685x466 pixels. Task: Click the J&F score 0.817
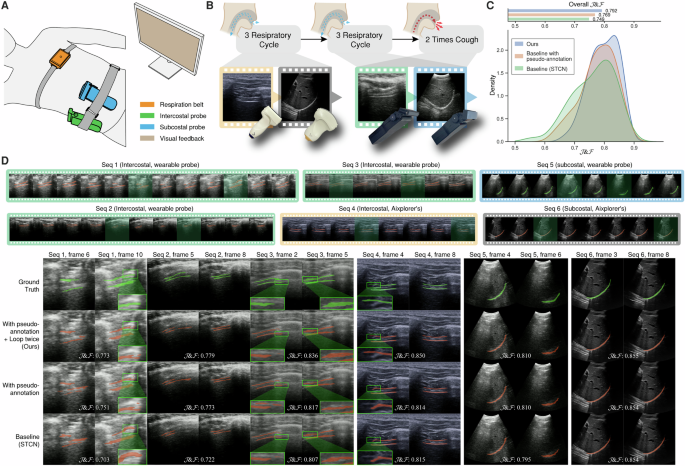pyautogui.click(x=302, y=407)
